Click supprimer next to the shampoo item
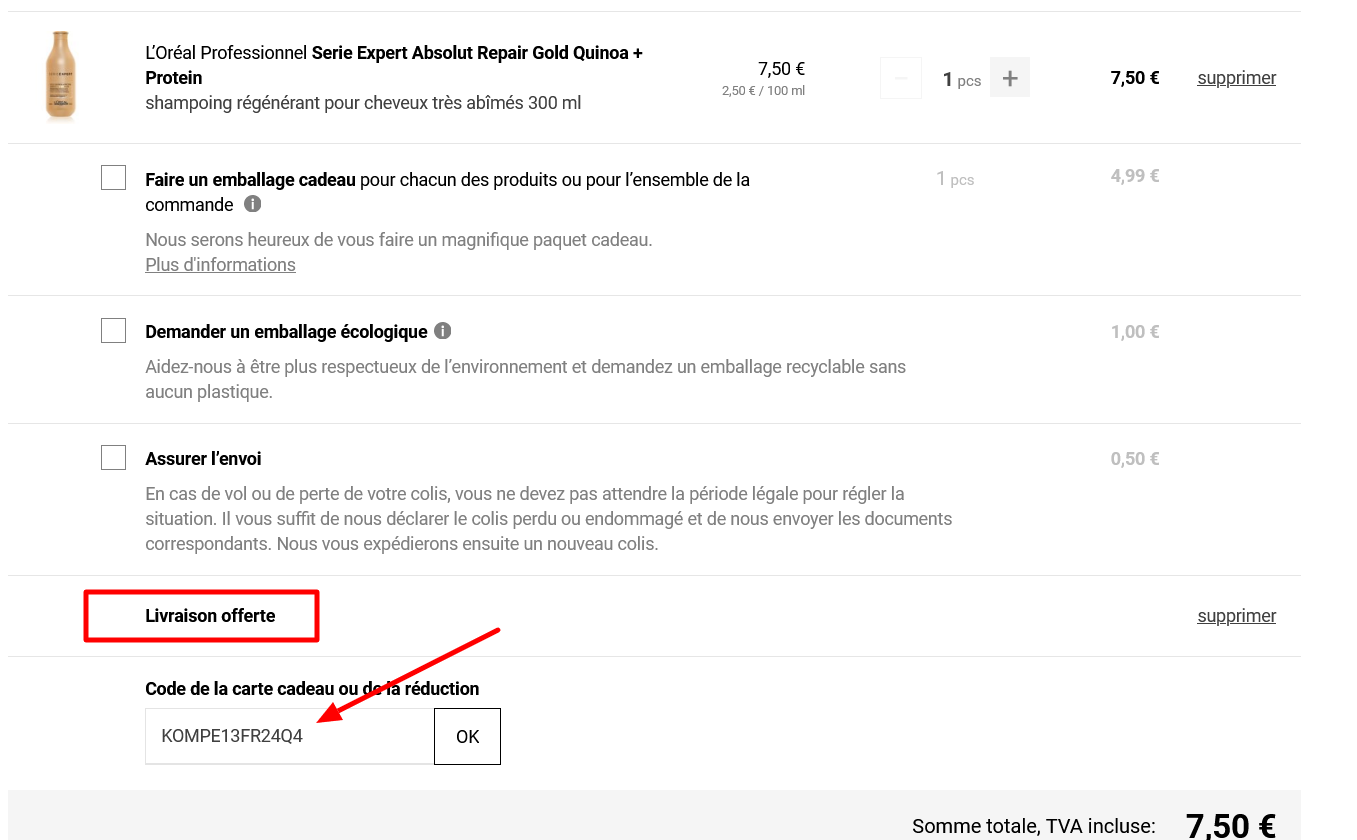 1236,78
